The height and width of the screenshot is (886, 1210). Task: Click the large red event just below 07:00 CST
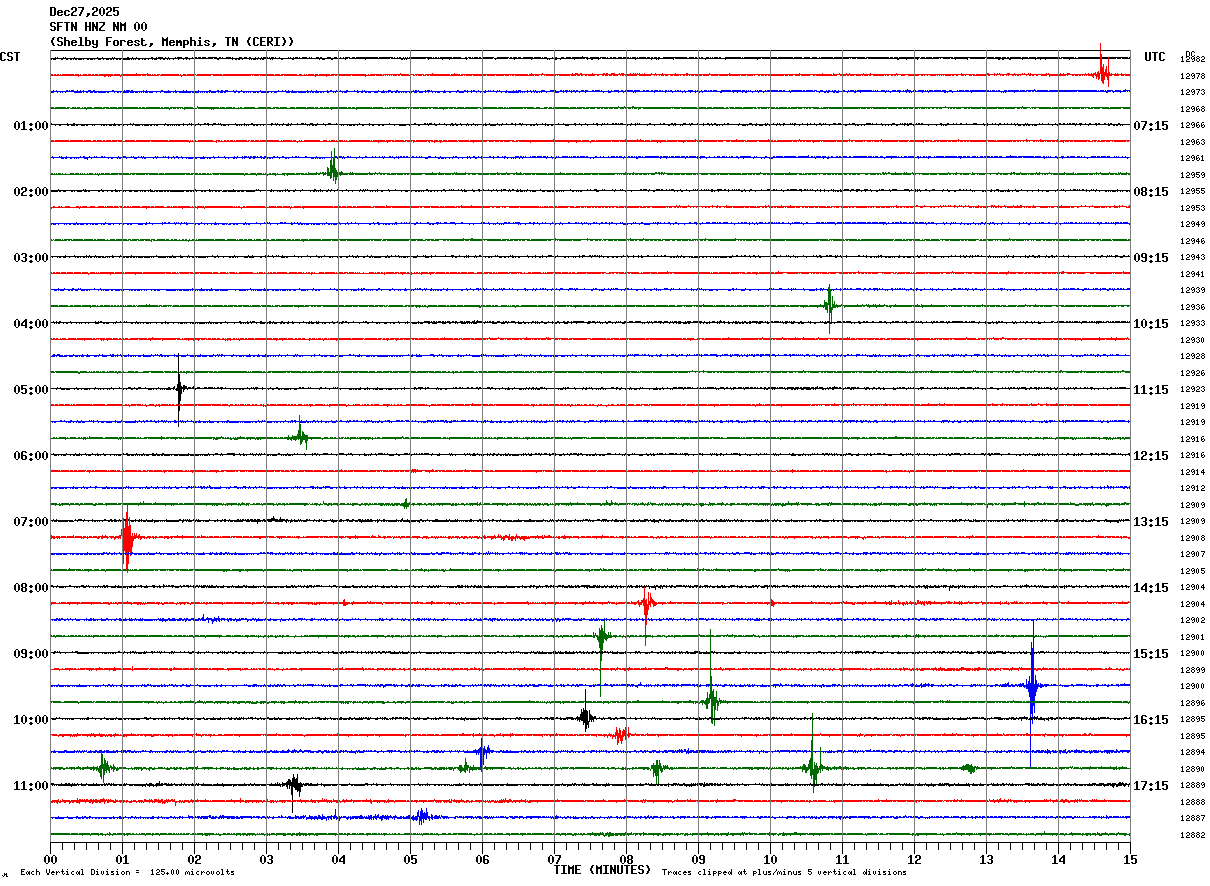[127, 539]
